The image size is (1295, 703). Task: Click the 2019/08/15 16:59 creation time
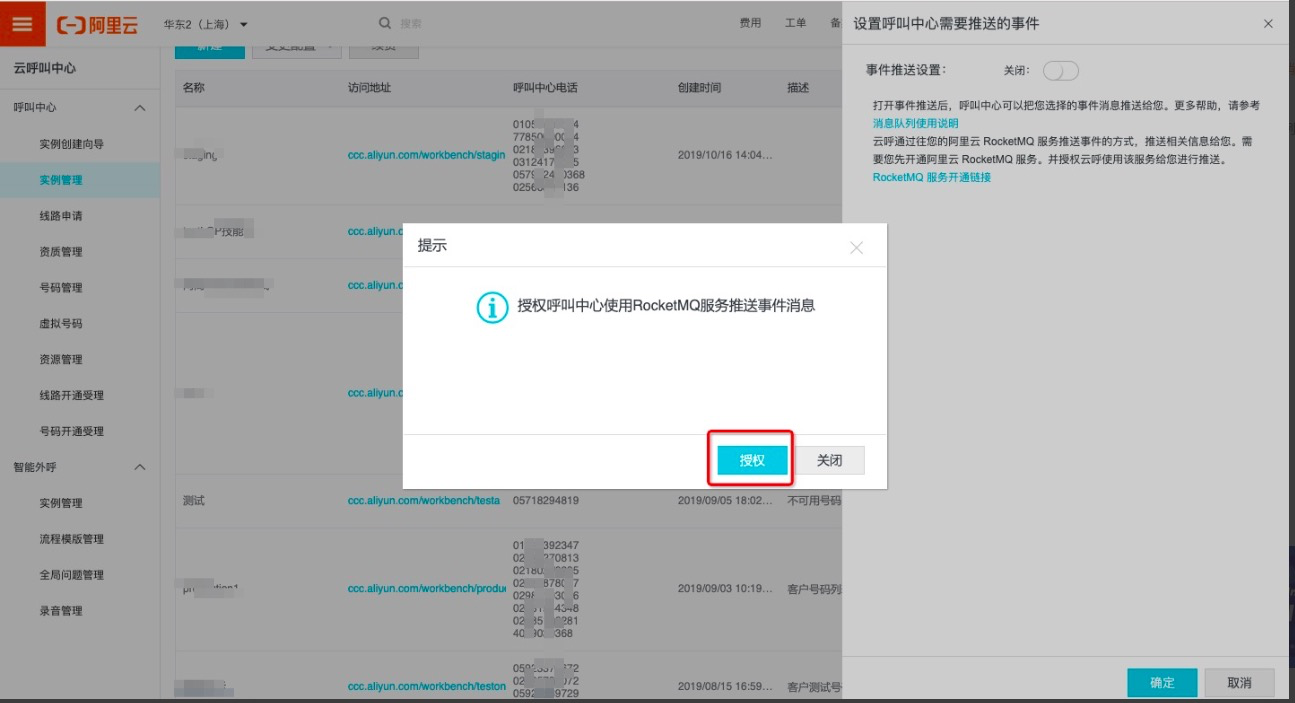point(725,687)
